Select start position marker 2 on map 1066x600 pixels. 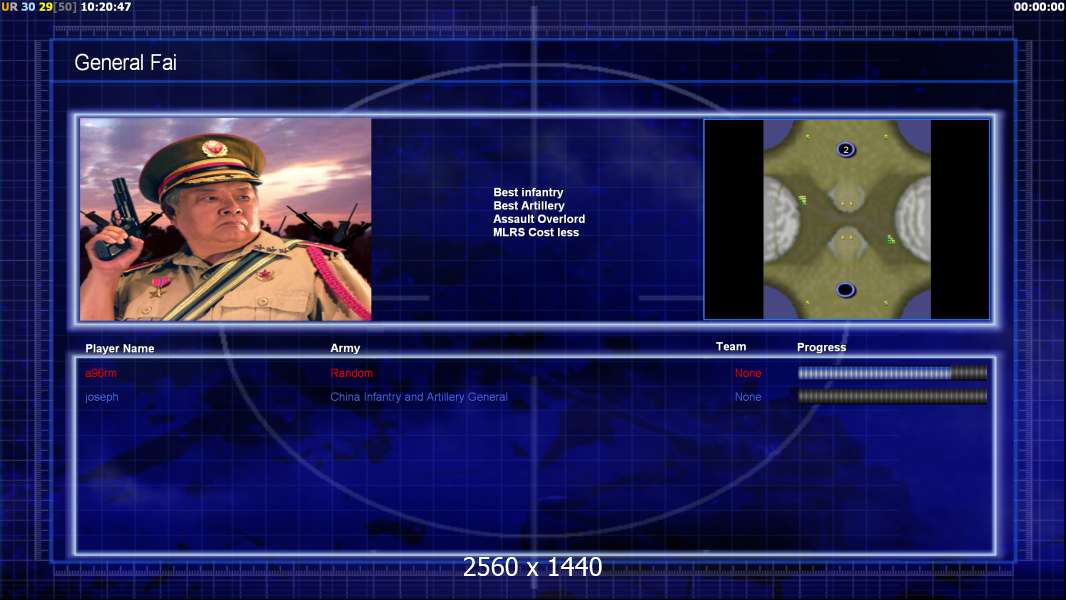point(846,149)
